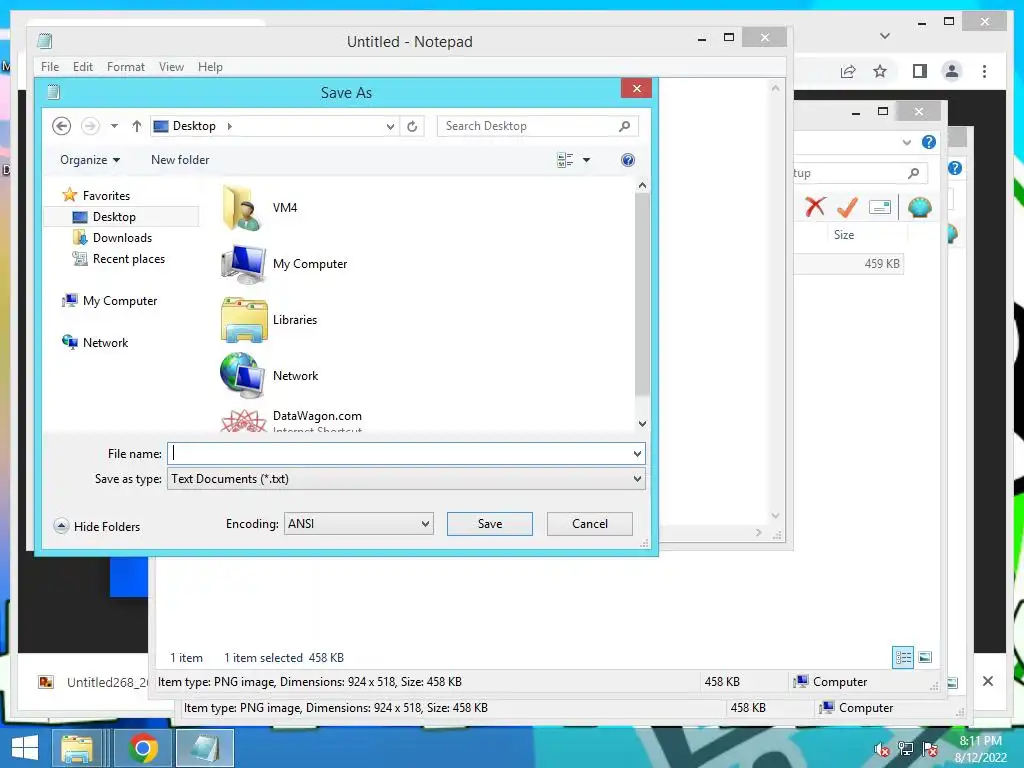
Task: Switch to Notepad on the taskbar
Action: tap(205, 748)
